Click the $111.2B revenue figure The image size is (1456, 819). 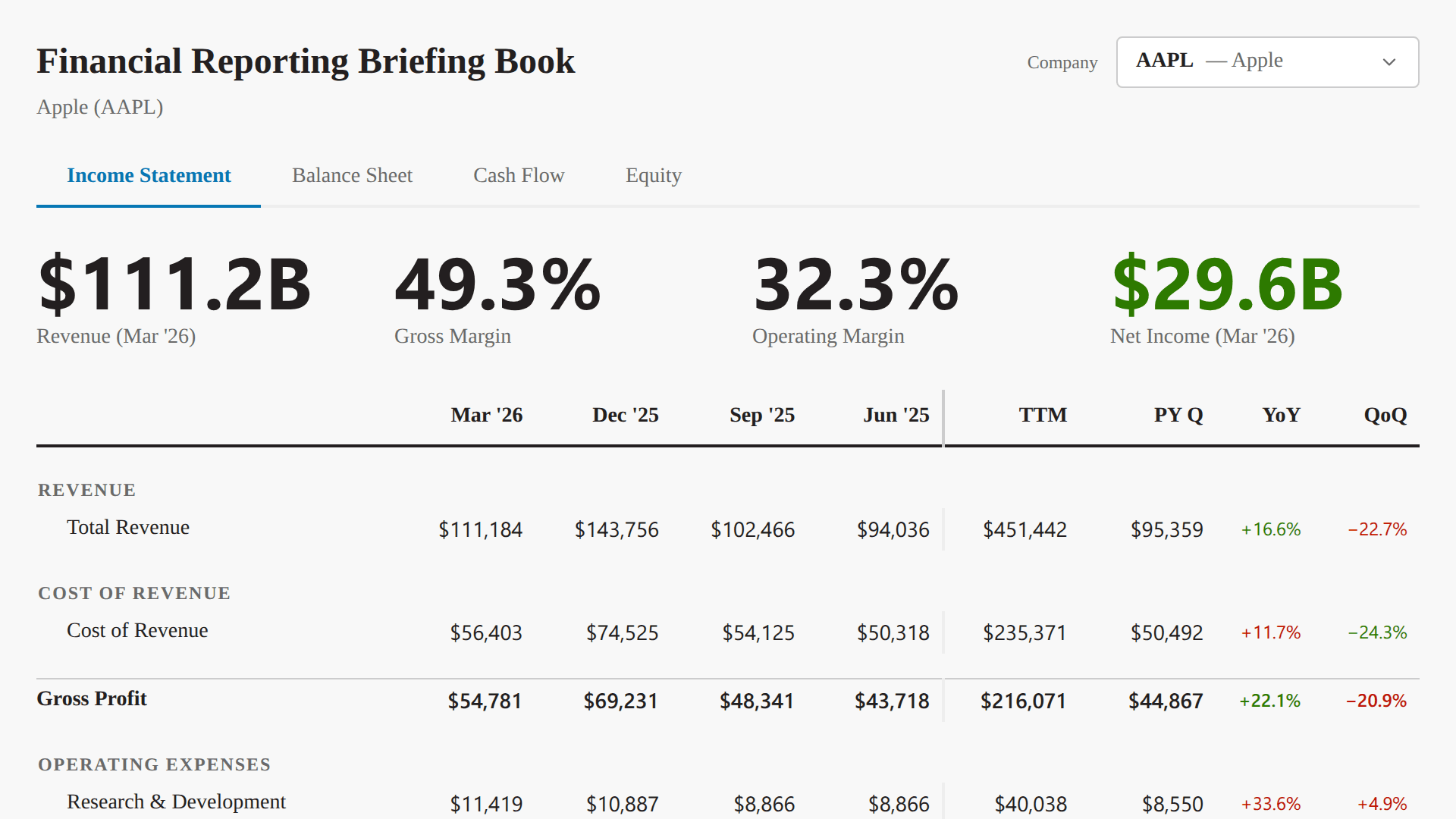pos(175,284)
